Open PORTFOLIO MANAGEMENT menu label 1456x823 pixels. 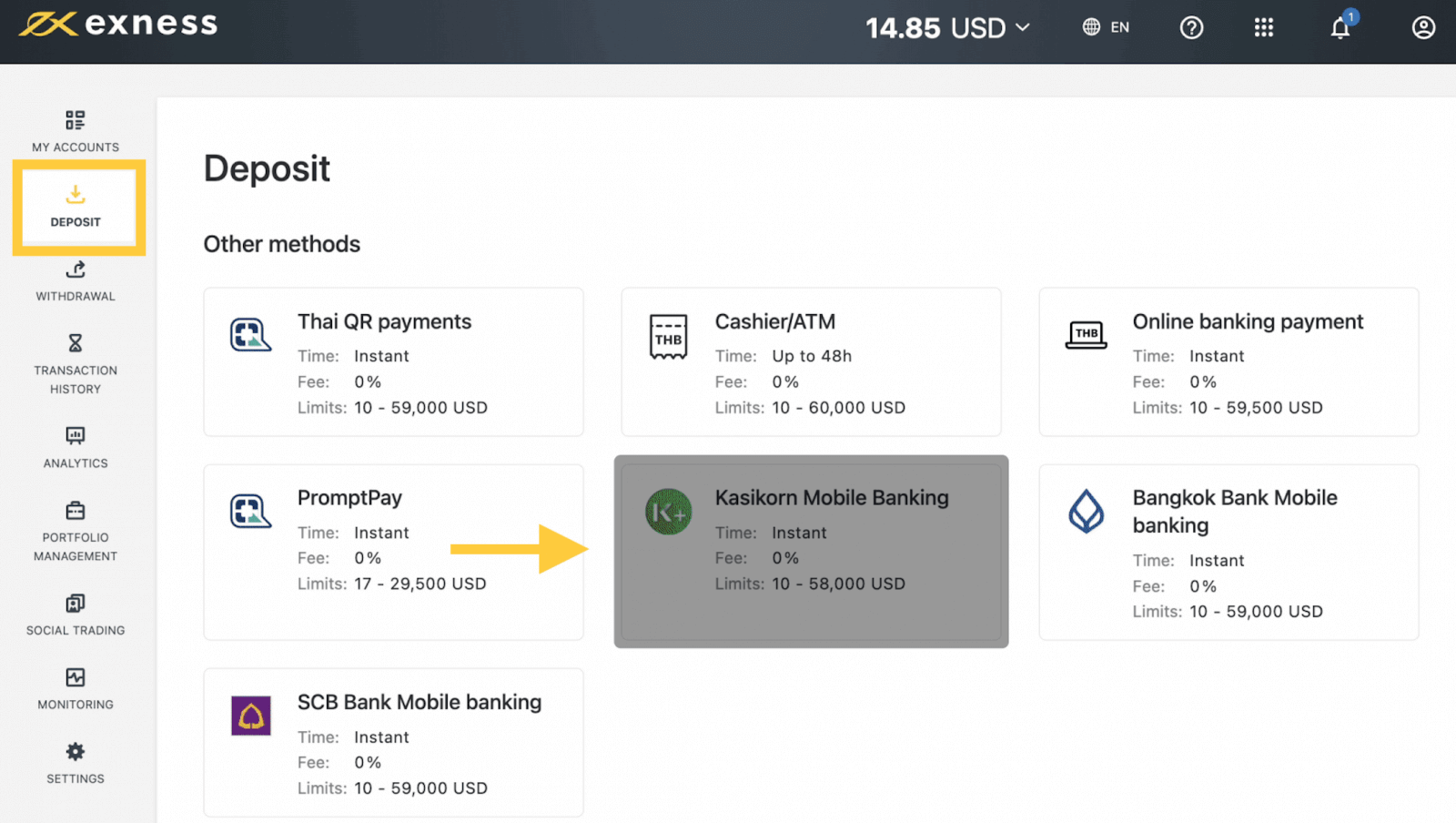(x=76, y=547)
